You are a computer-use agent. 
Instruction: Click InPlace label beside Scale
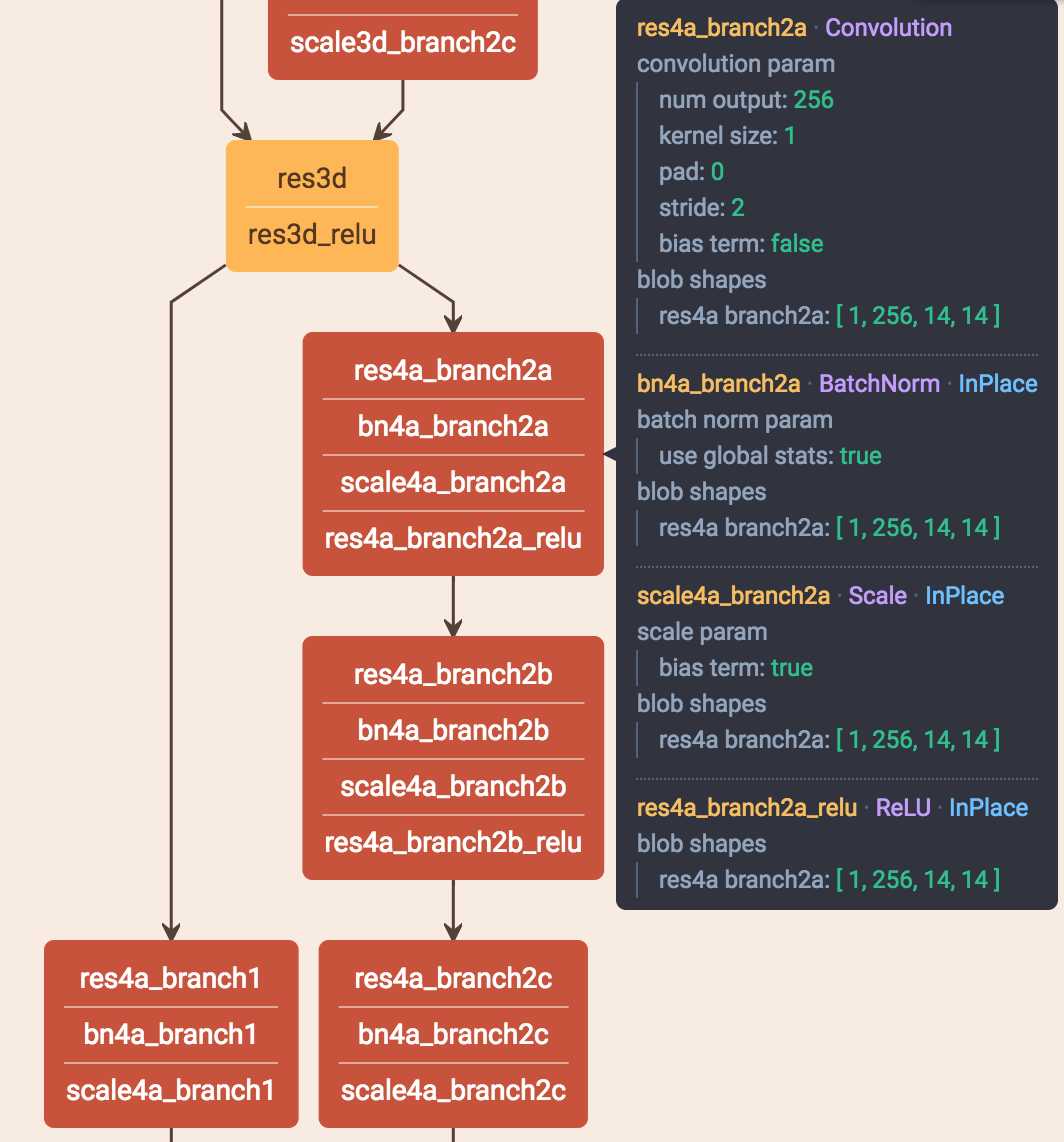pyautogui.click(x=964, y=596)
